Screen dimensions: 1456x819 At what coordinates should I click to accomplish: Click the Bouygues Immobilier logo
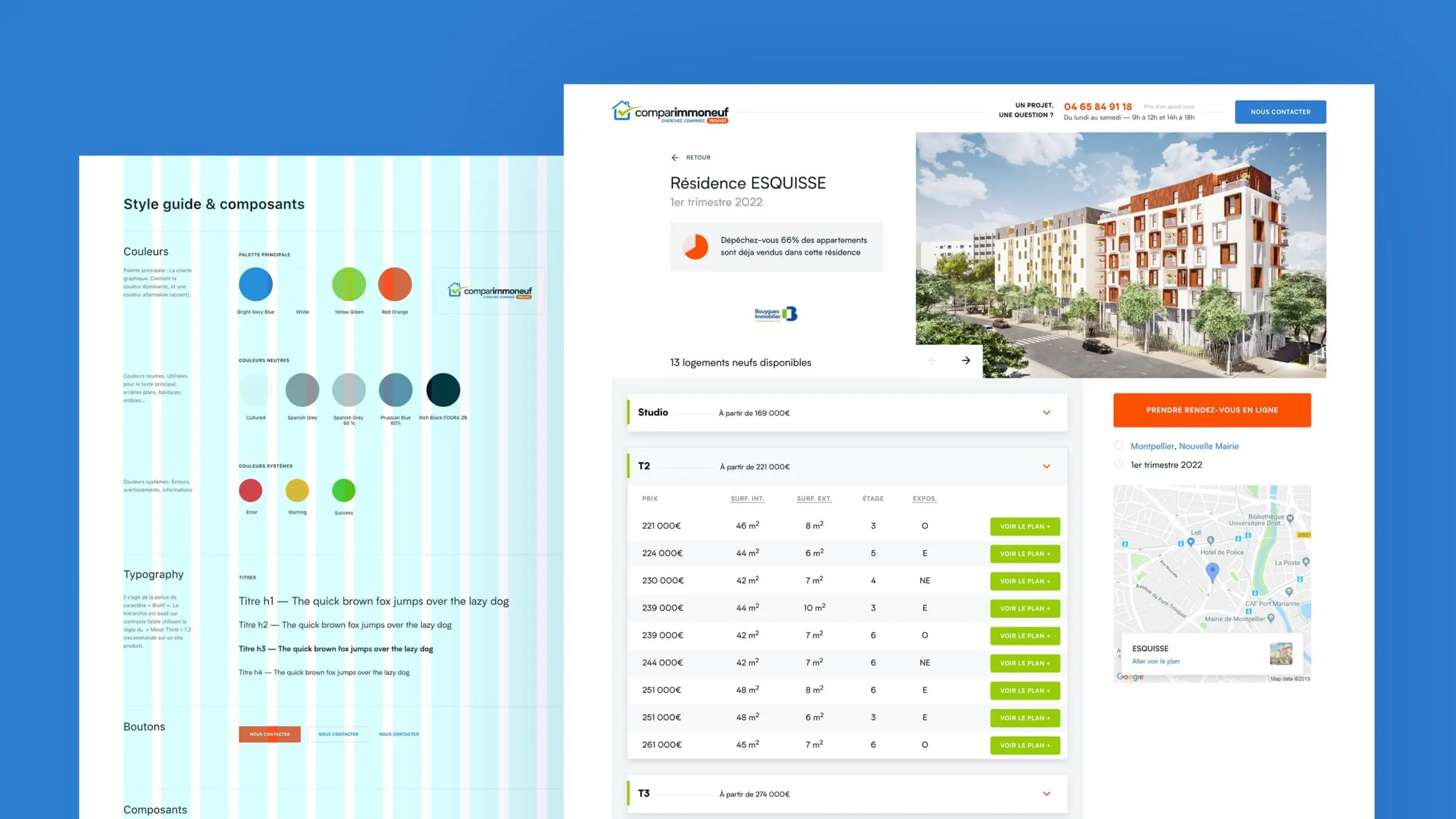tap(775, 314)
